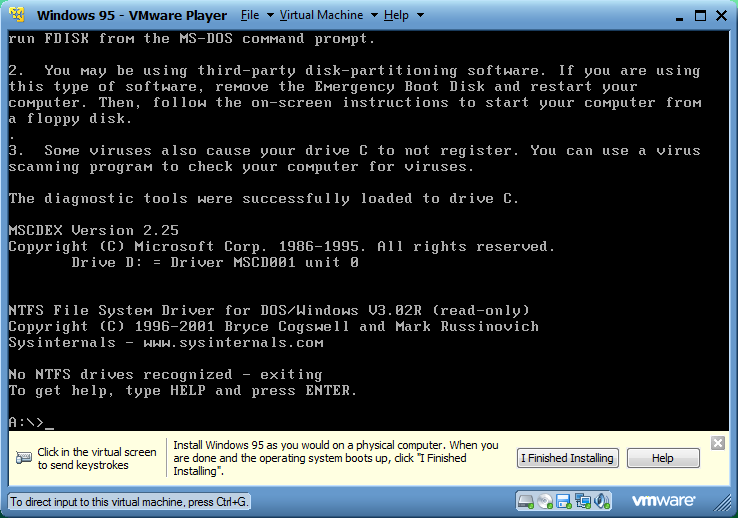Click the floppy drive device icon
The image size is (738, 518).
(x=564, y=502)
